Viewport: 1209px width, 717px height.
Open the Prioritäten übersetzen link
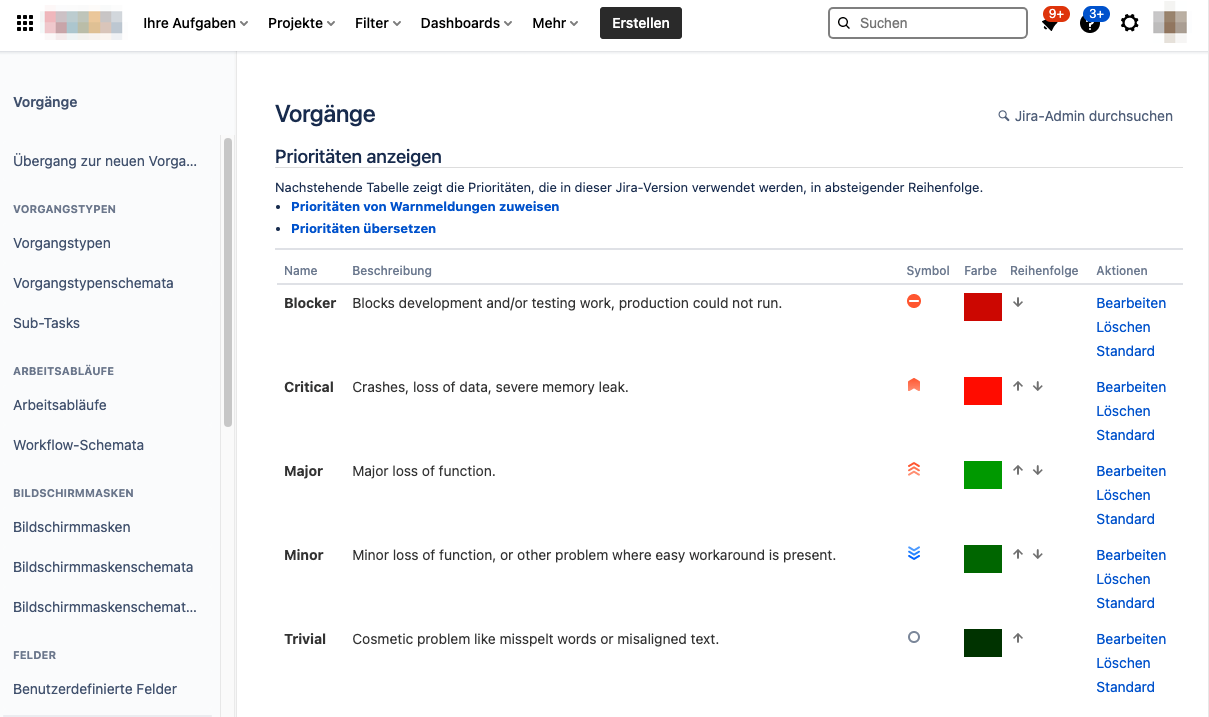pos(363,228)
